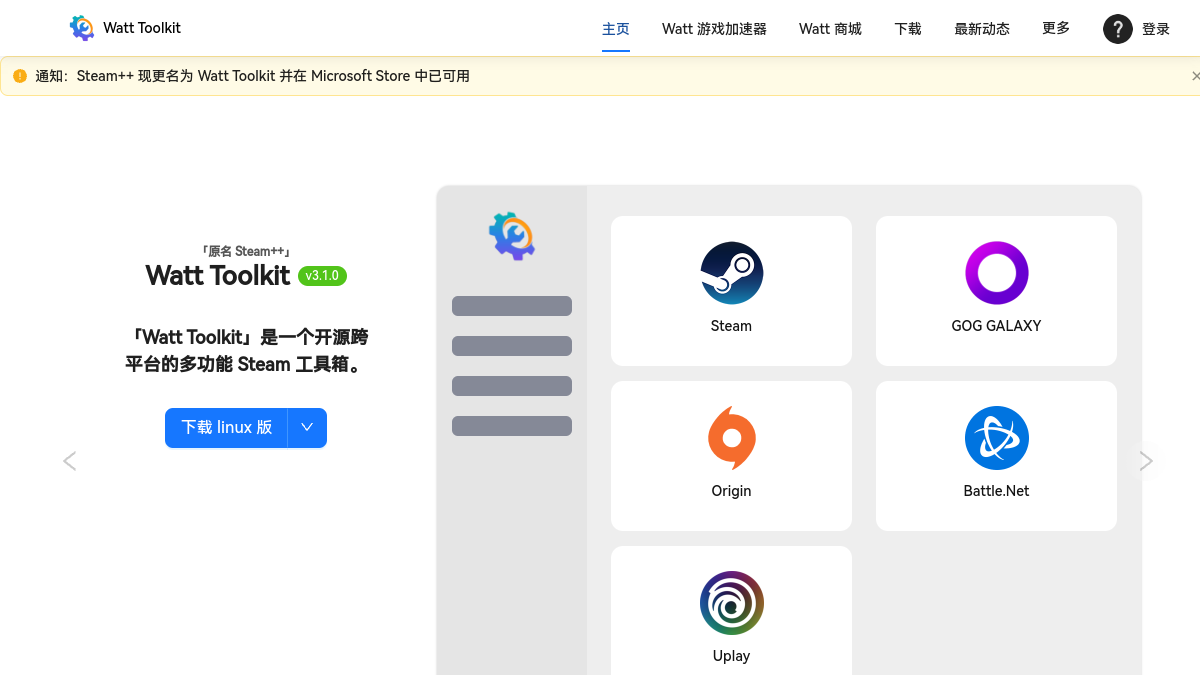Click the open-source Steam toolbox description

(x=246, y=350)
